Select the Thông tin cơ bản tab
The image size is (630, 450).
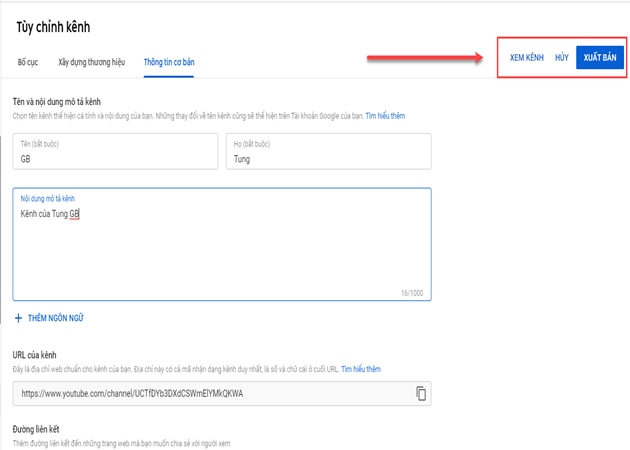pos(169,62)
